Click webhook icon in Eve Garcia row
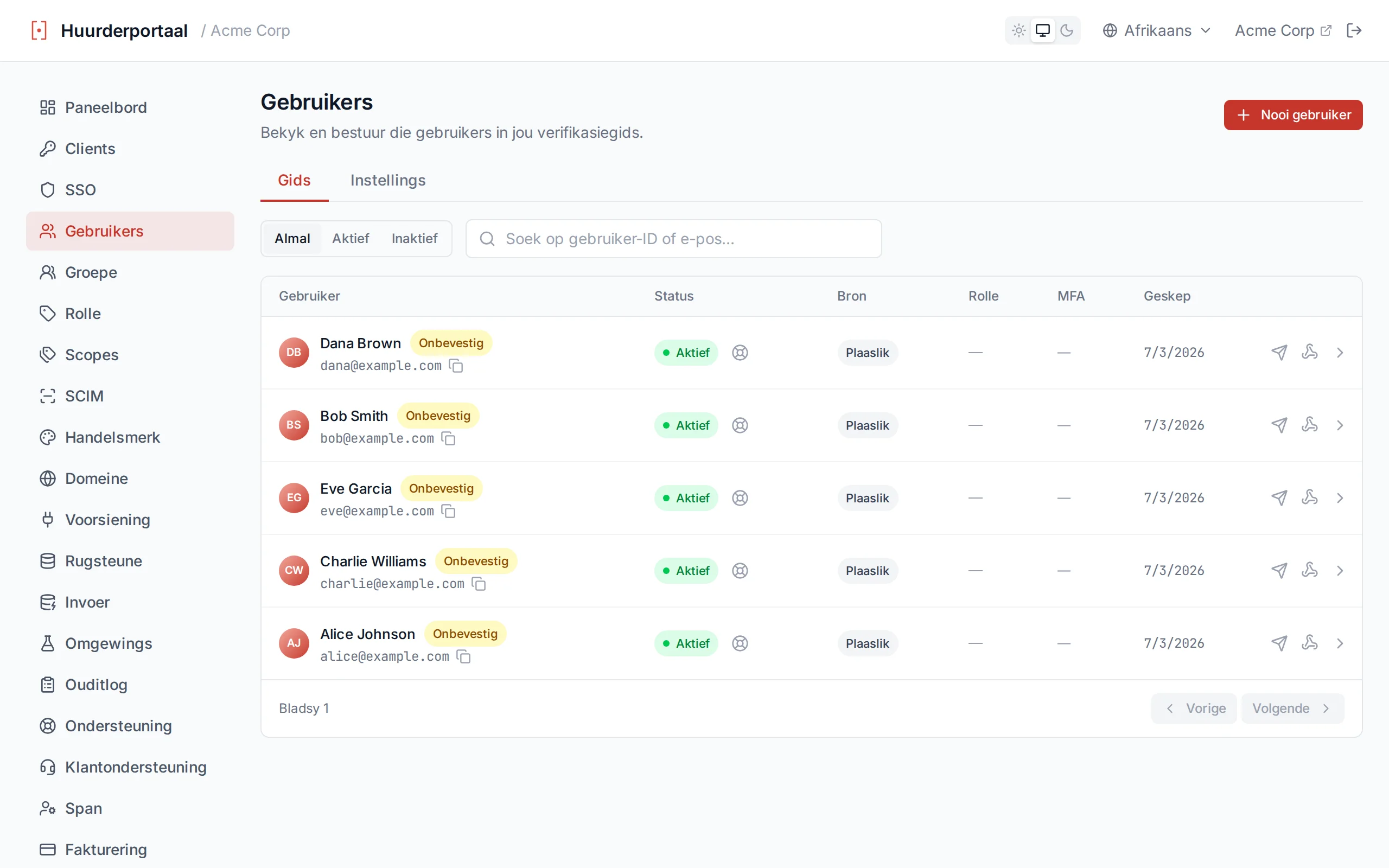This screenshot has width=1389, height=868. click(x=1309, y=497)
